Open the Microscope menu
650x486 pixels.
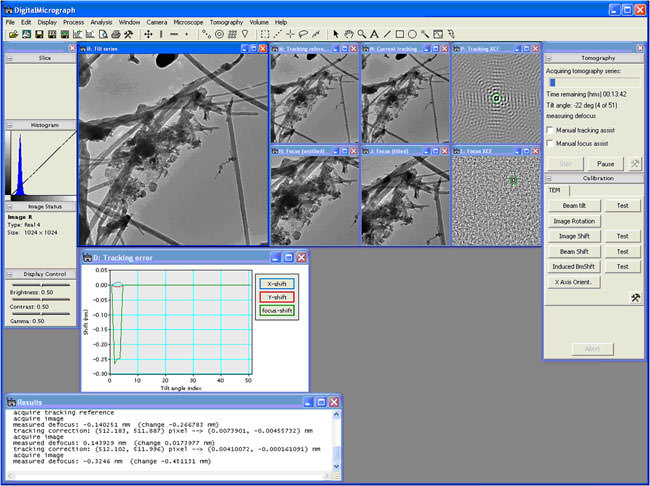coord(188,22)
